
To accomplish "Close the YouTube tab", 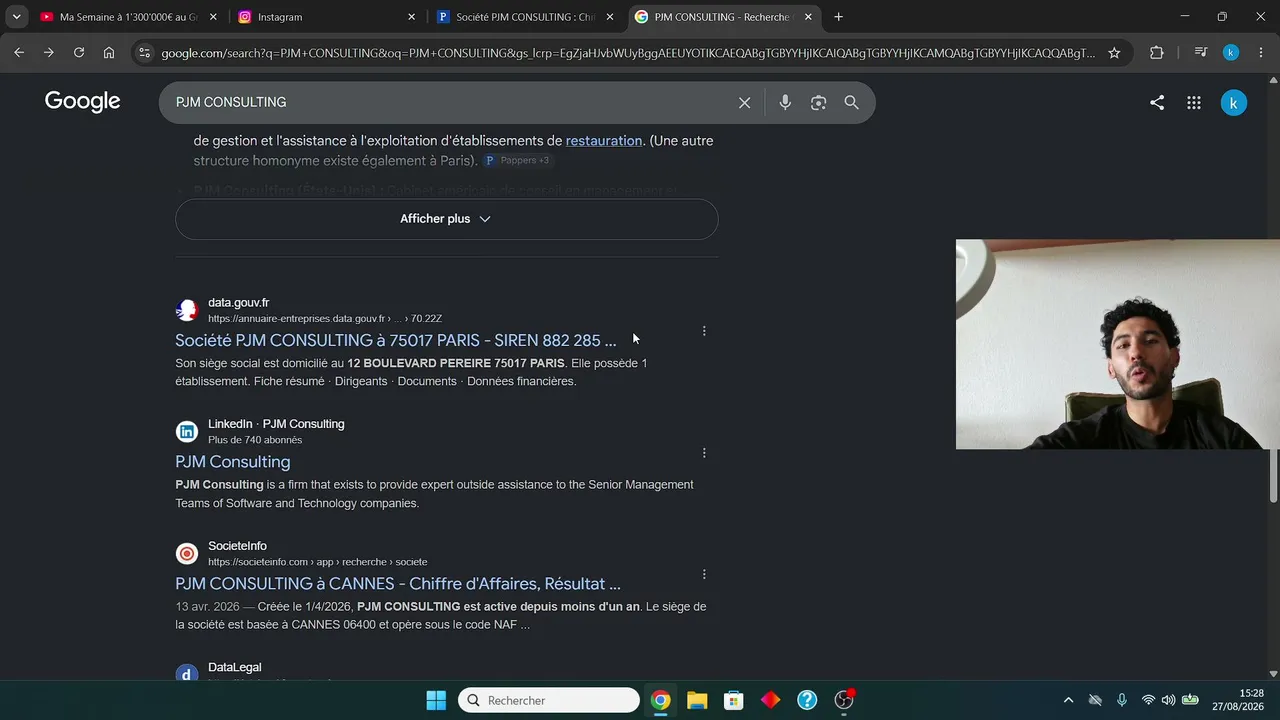I will (x=213, y=17).
